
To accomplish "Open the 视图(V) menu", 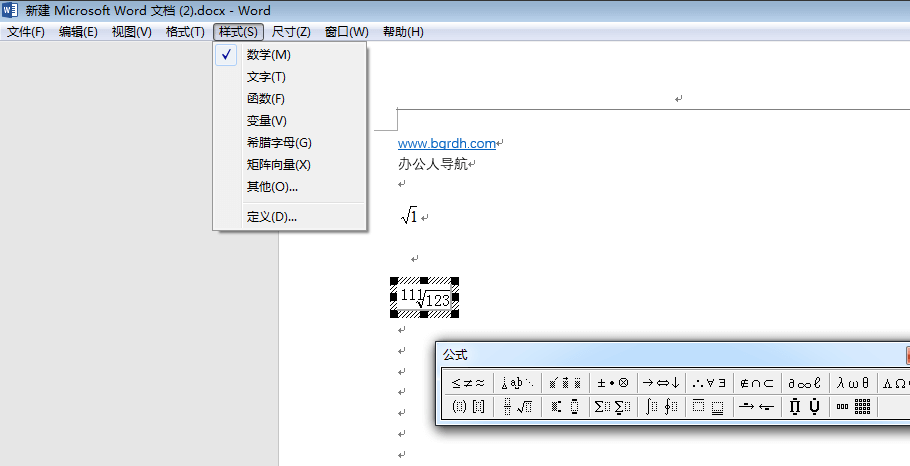I will 132,32.
